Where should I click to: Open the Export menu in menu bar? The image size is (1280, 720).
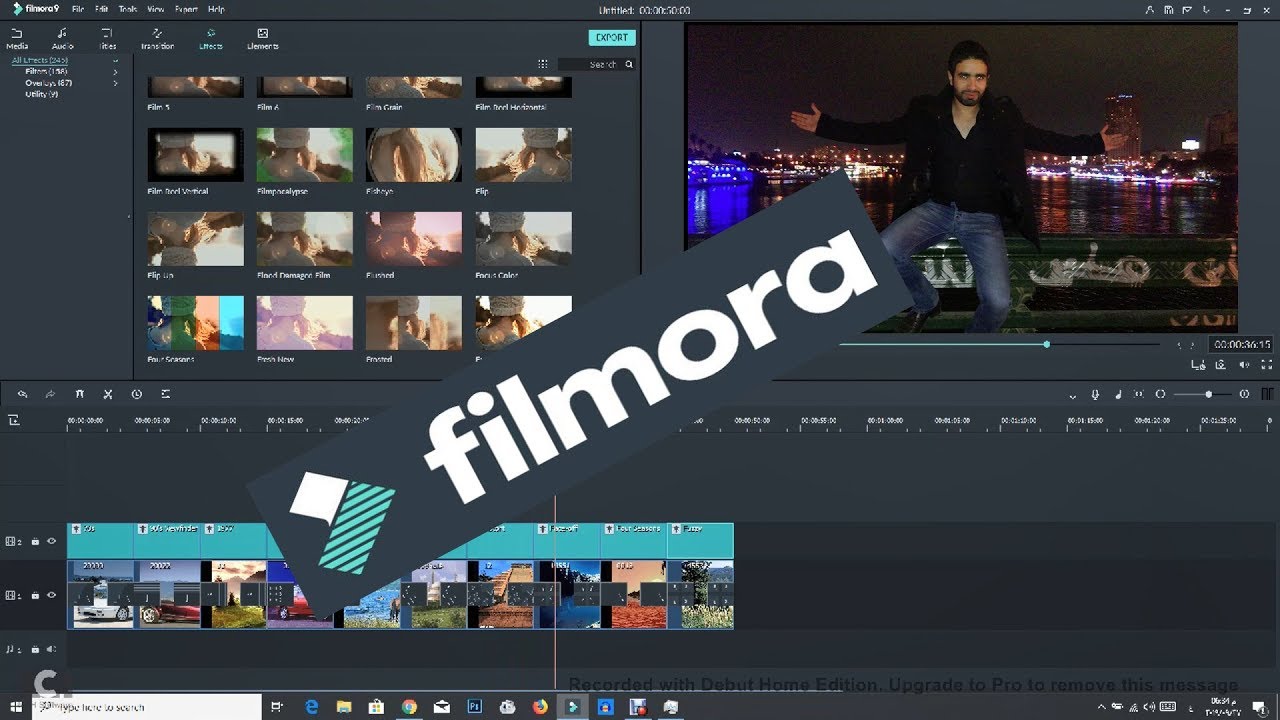click(186, 9)
